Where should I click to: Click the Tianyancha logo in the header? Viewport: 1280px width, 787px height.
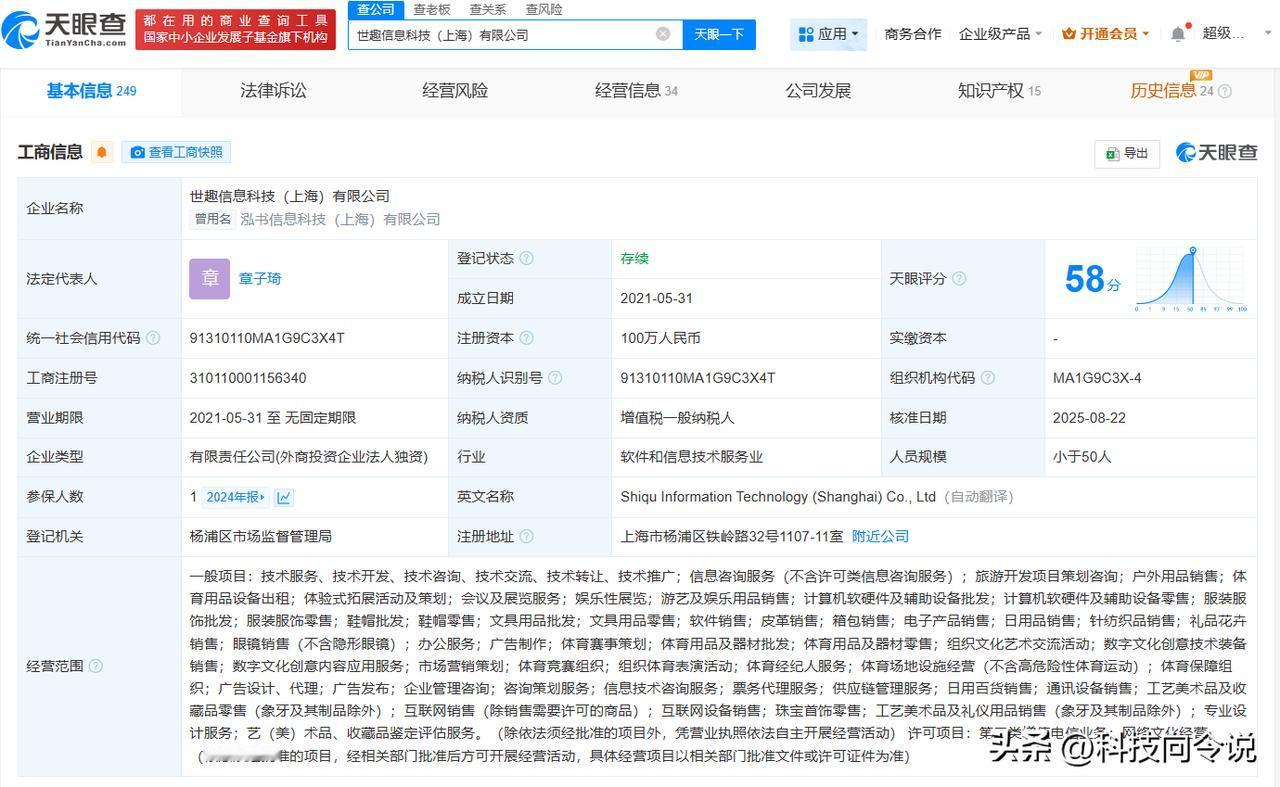click(65, 30)
